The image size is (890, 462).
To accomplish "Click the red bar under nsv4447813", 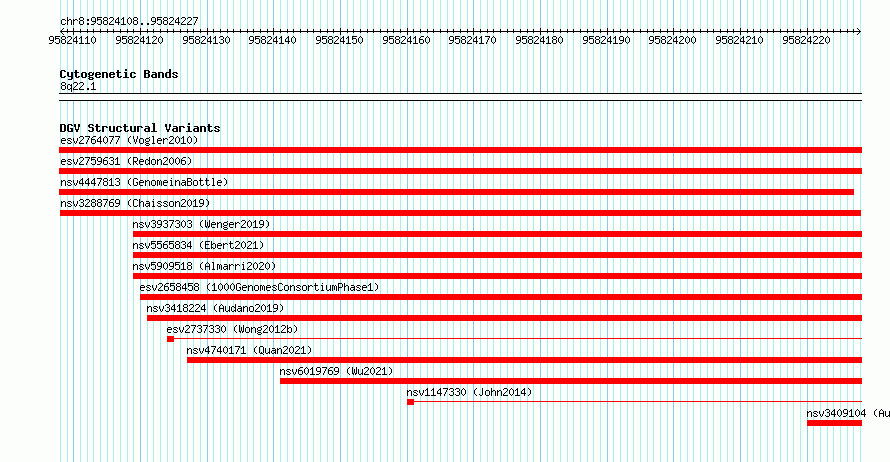I will 456,192.
